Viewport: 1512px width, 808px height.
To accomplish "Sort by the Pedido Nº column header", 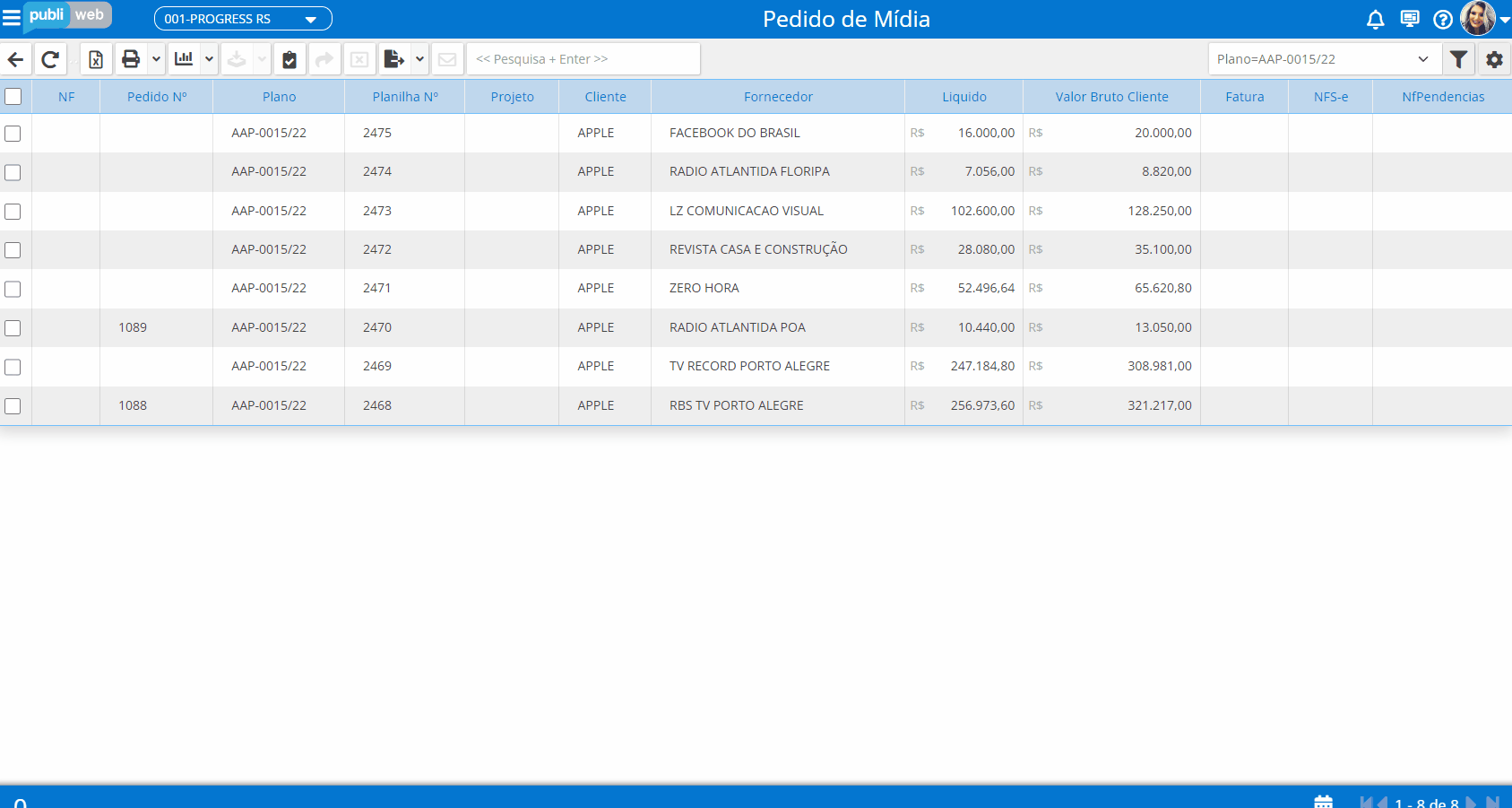I will (157, 97).
